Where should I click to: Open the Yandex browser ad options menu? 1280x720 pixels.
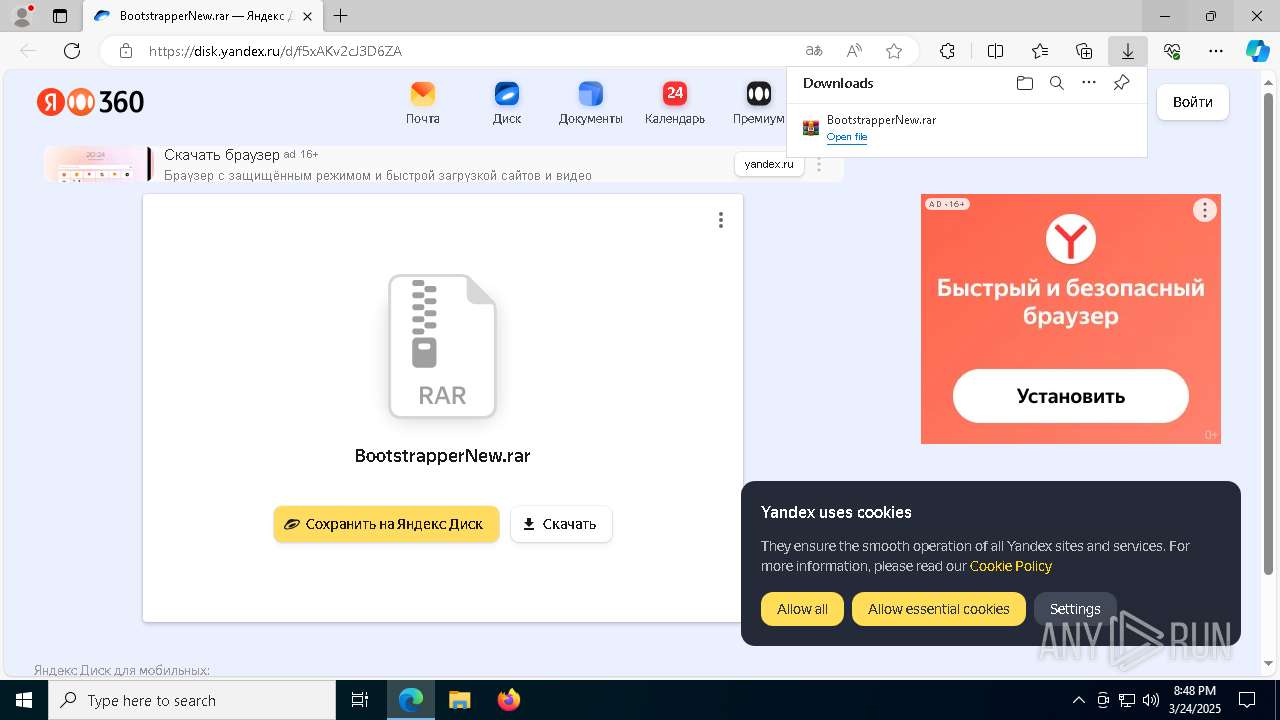(x=1205, y=210)
